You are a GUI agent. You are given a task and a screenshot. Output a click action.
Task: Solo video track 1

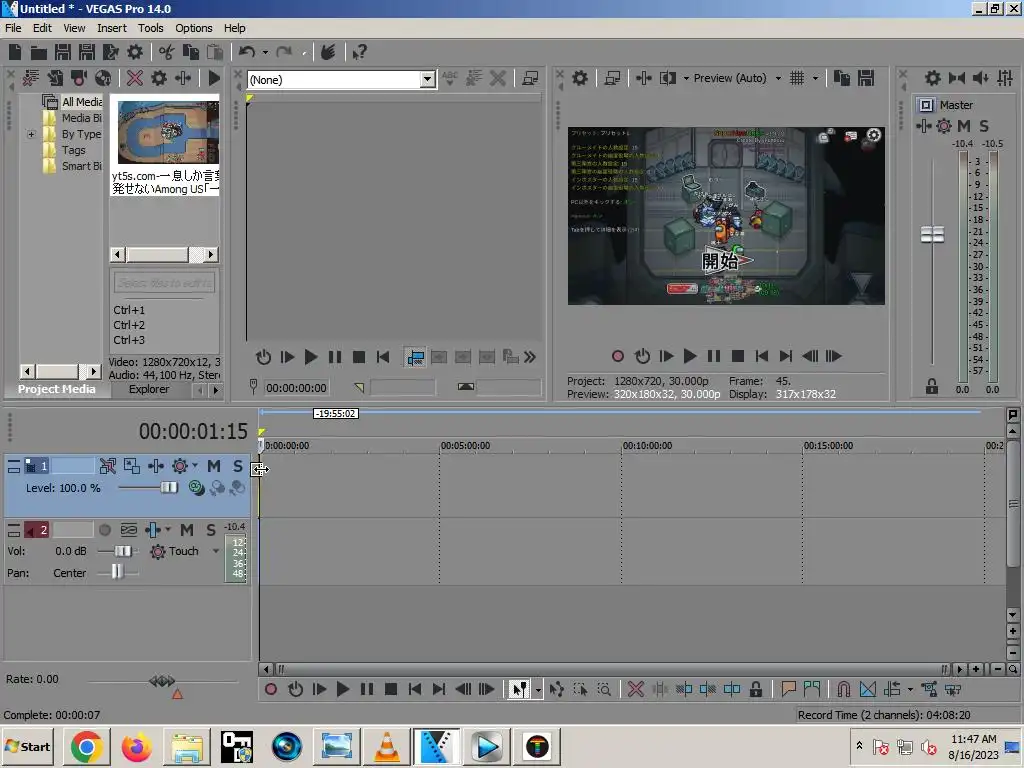[237, 466]
